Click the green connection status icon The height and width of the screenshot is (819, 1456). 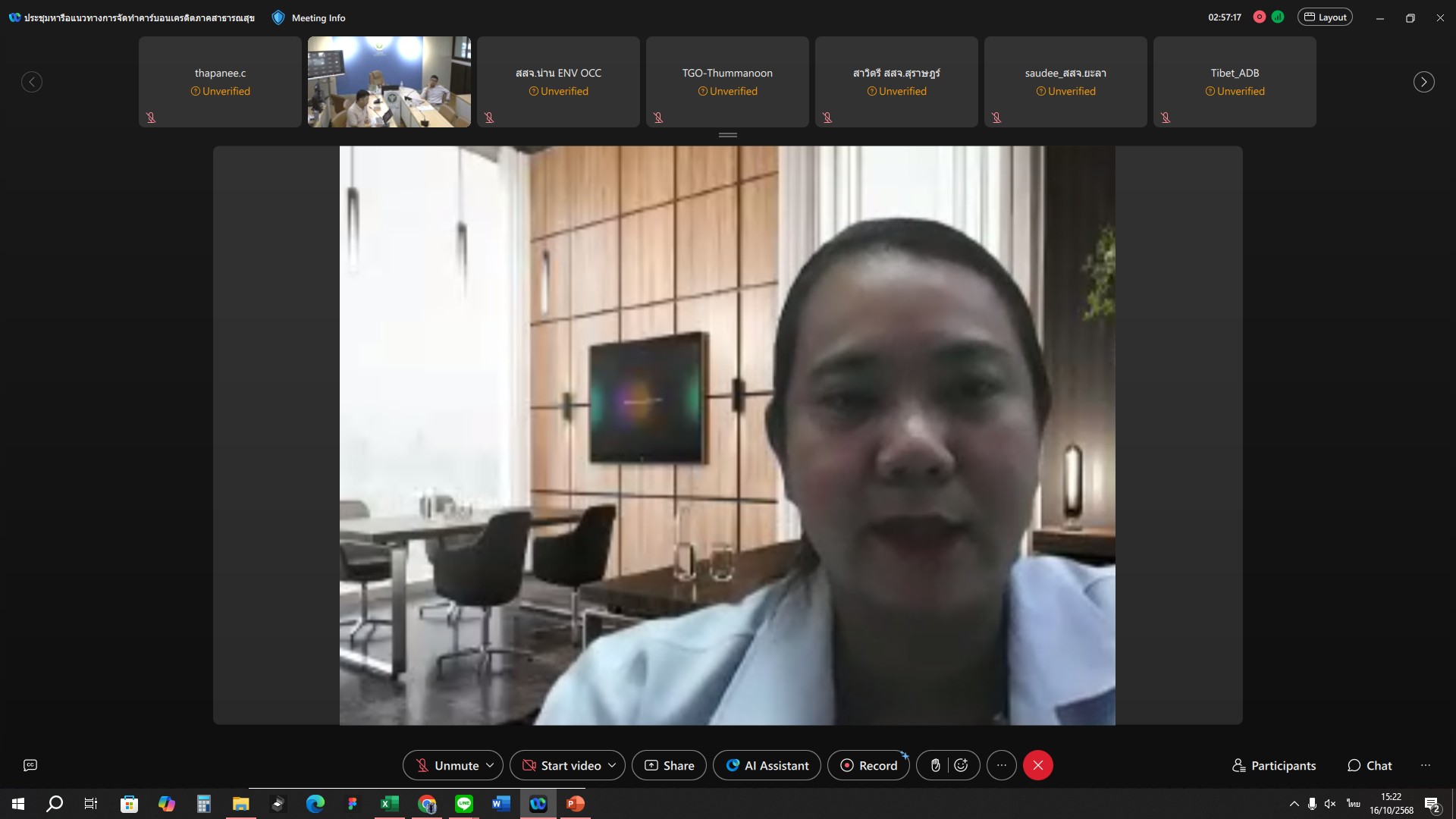[x=1278, y=17]
